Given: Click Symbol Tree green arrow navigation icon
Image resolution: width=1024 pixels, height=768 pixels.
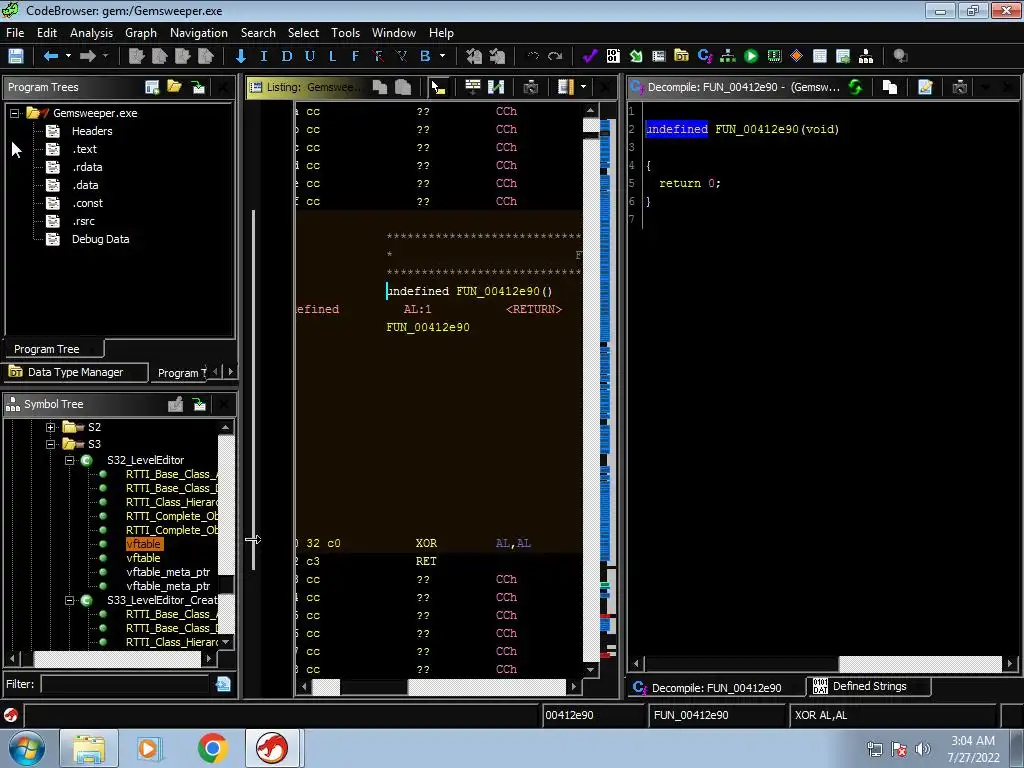Looking at the screenshot, I should 199,405.
